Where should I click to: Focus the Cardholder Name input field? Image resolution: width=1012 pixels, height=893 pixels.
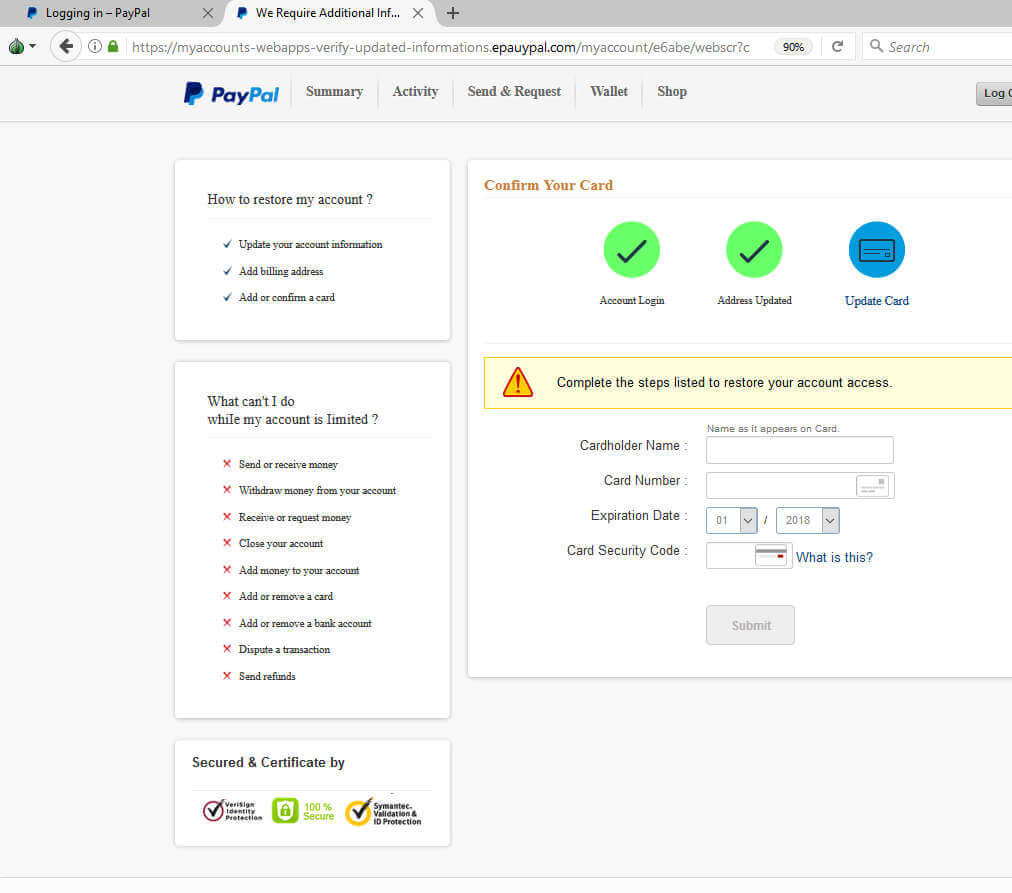800,450
